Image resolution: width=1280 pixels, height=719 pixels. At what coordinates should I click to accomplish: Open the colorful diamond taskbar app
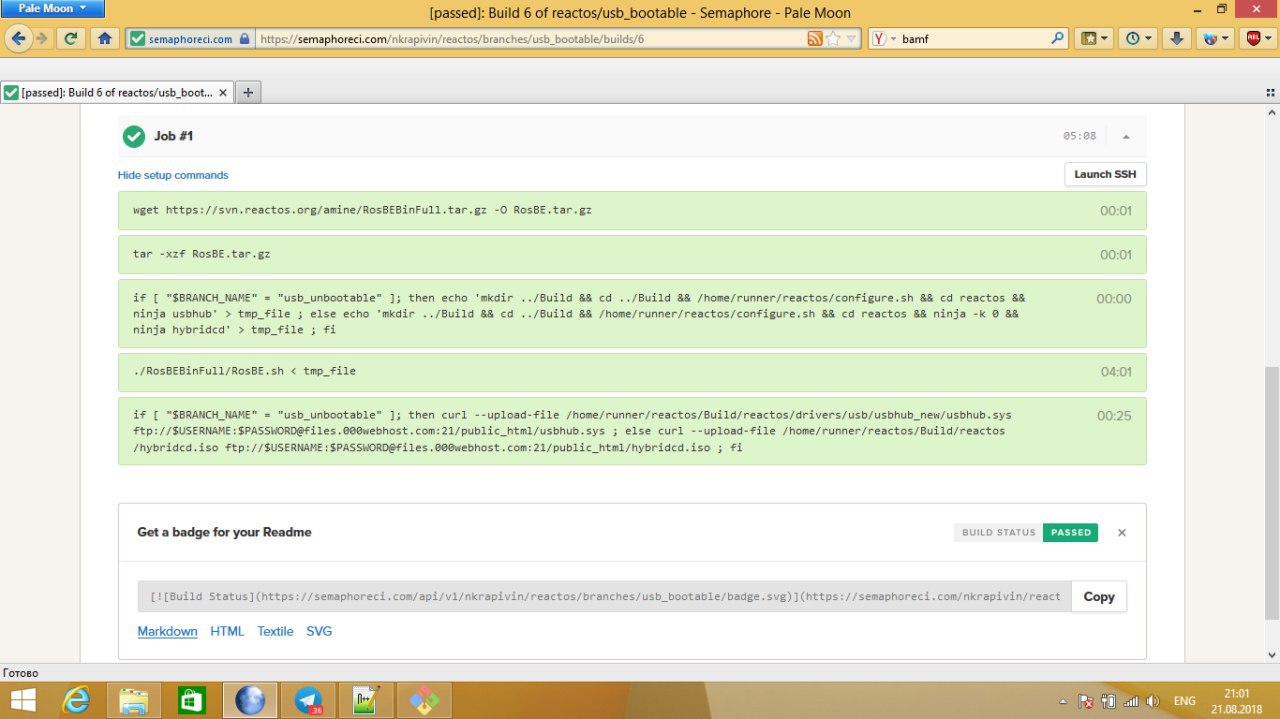(x=424, y=700)
